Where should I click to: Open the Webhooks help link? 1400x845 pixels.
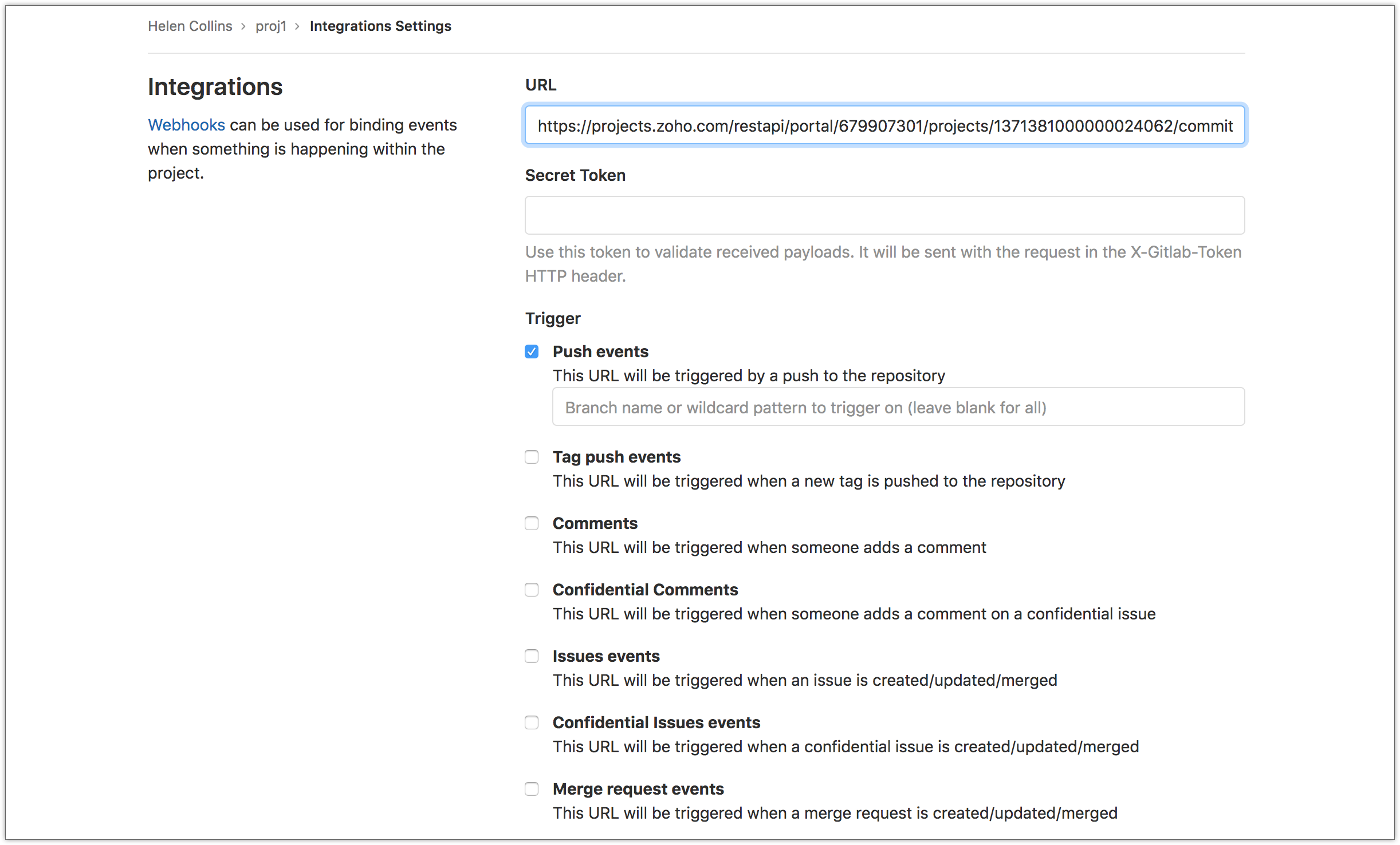pyautogui.click(x=186, y=125)
